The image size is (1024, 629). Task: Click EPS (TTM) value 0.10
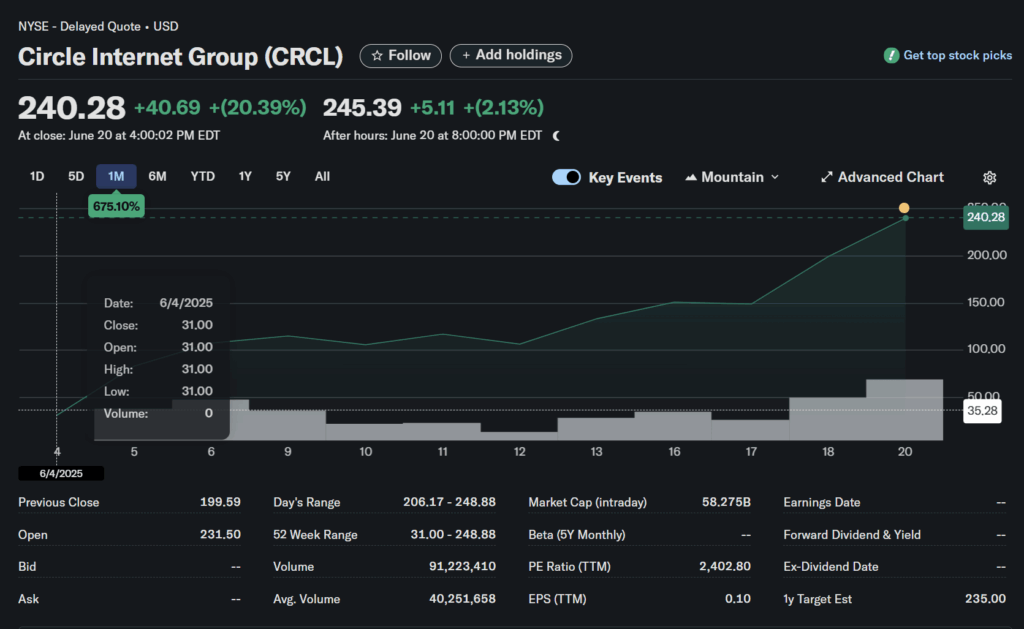point(738,599)
